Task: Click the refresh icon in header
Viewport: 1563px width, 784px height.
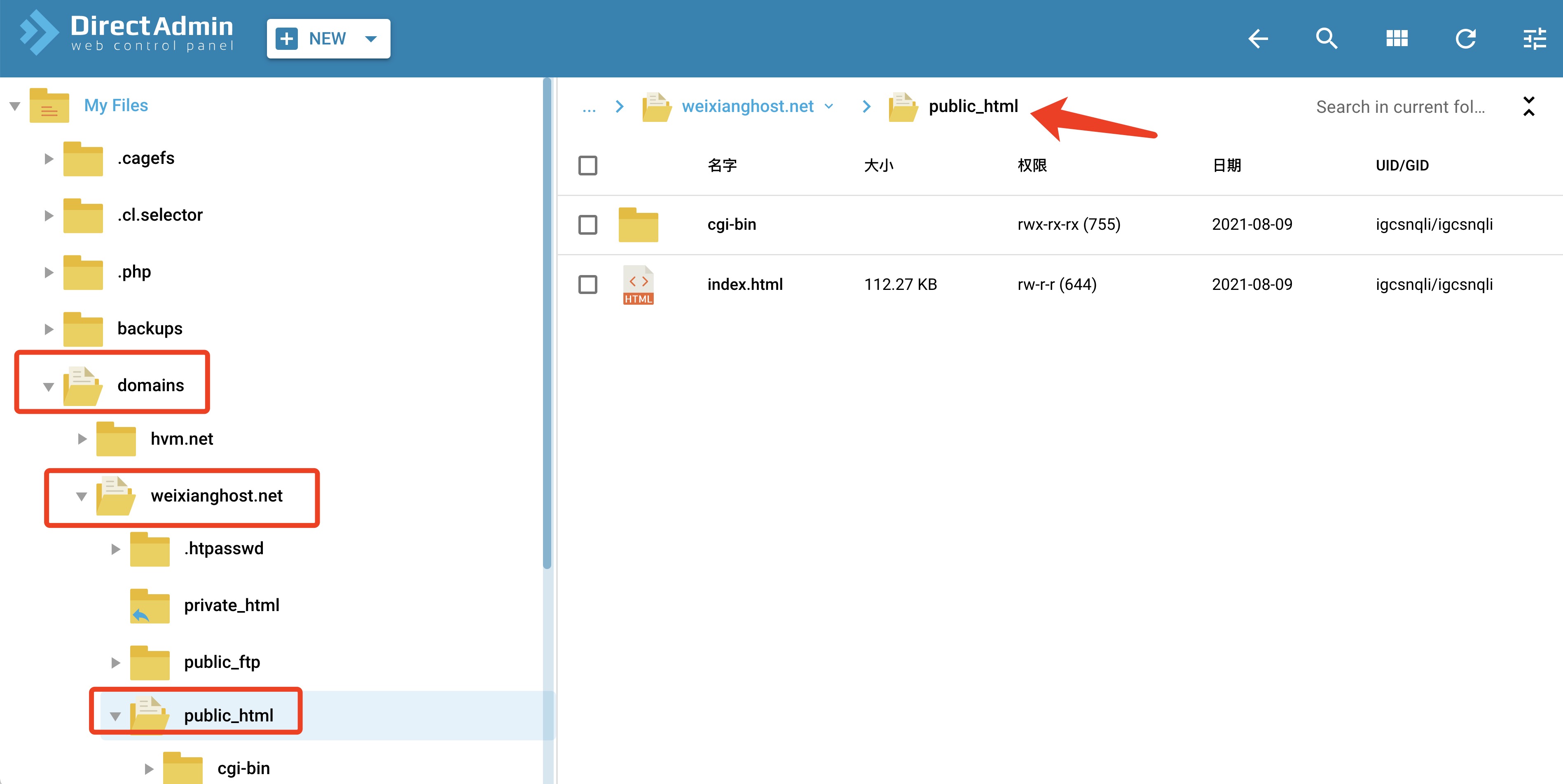Action: point(1465,39)
